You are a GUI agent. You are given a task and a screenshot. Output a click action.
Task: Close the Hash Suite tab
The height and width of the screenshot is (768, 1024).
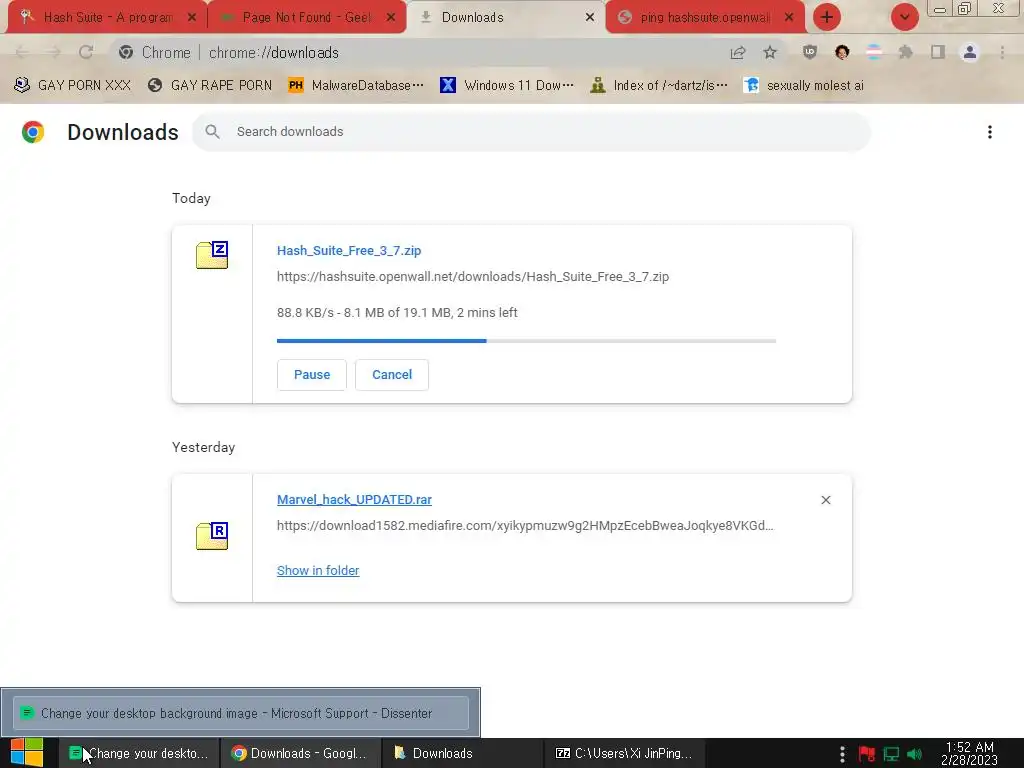pos(191,18)
